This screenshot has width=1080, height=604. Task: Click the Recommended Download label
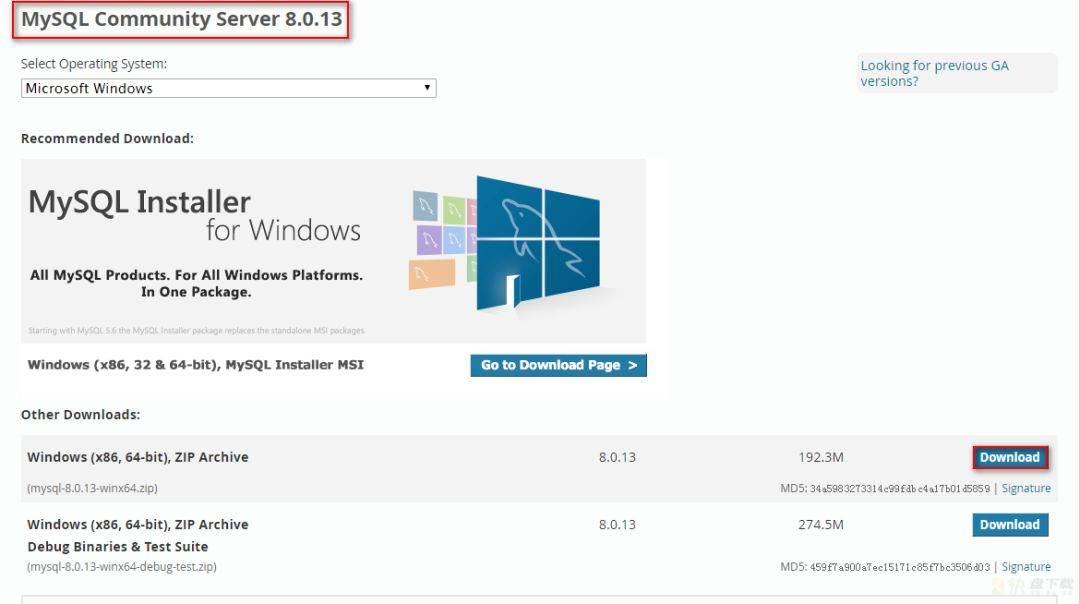tap(107, 138)
